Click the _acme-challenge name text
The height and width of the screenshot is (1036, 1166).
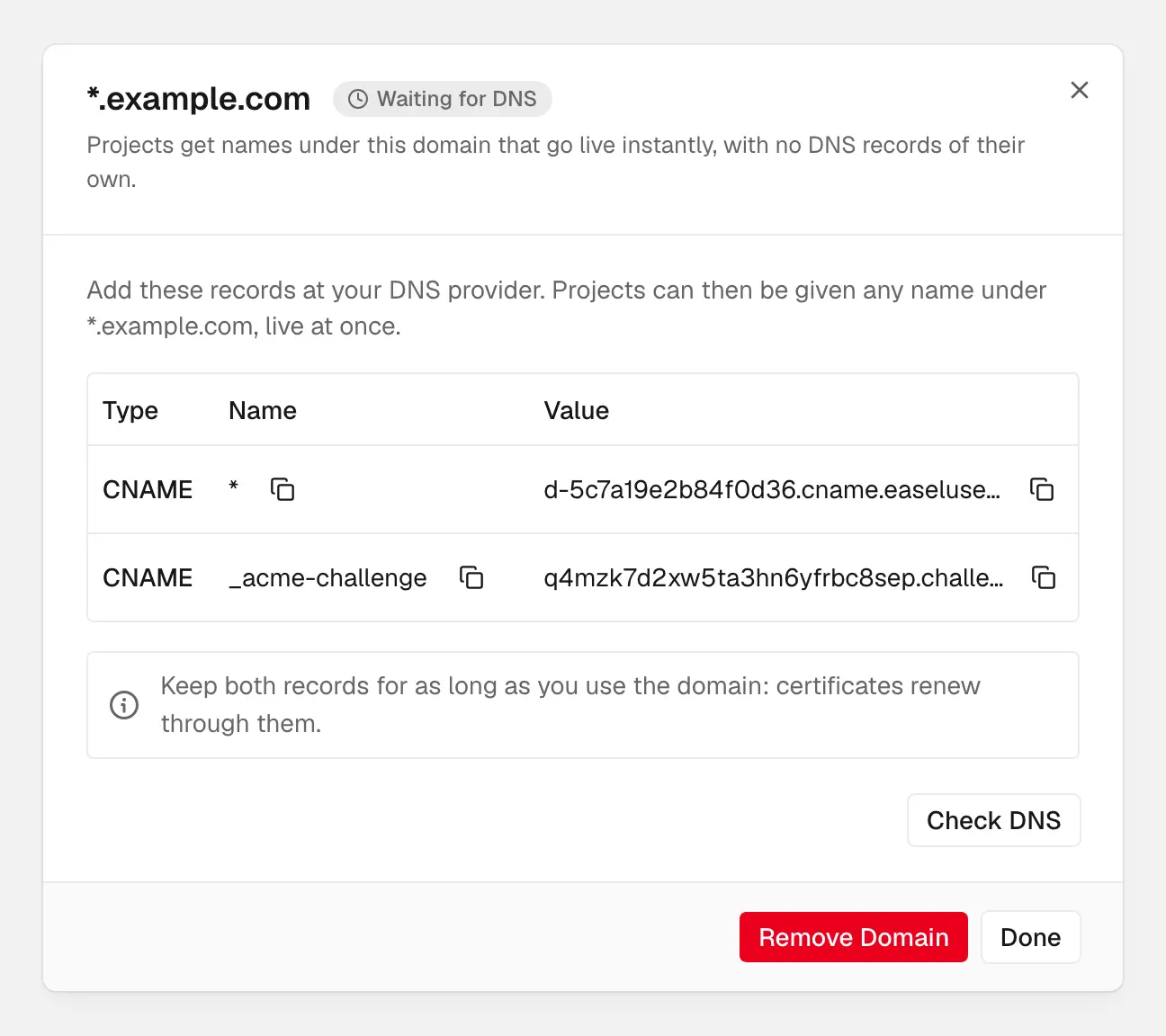point(328,578)
